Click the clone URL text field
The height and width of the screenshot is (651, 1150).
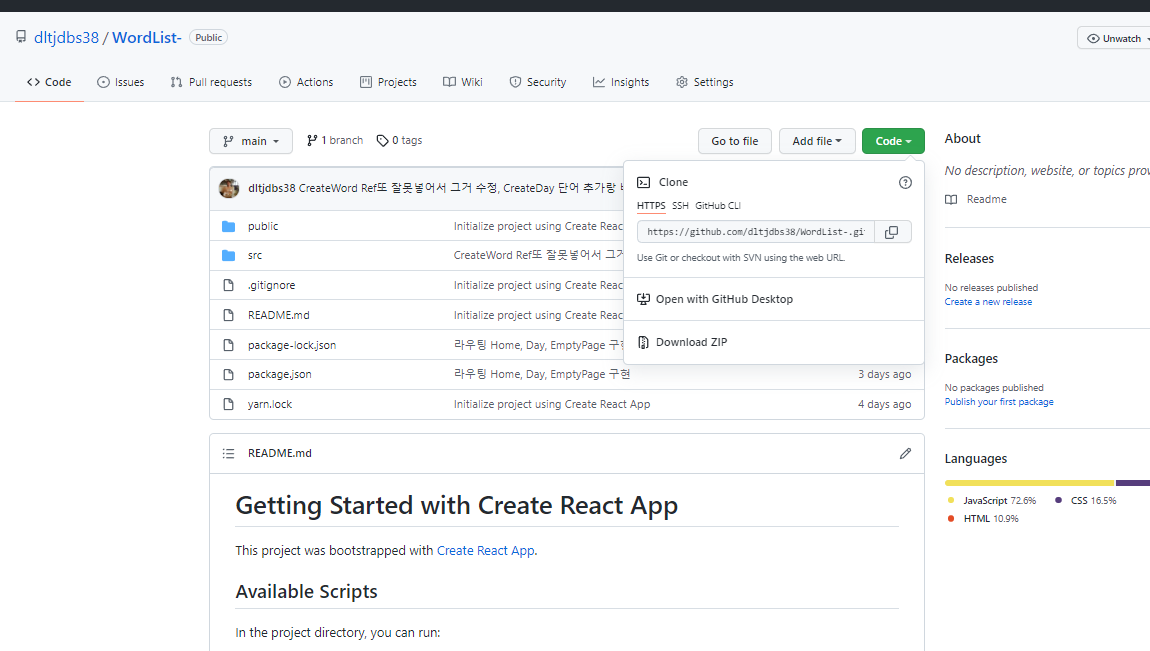(756, 232)
